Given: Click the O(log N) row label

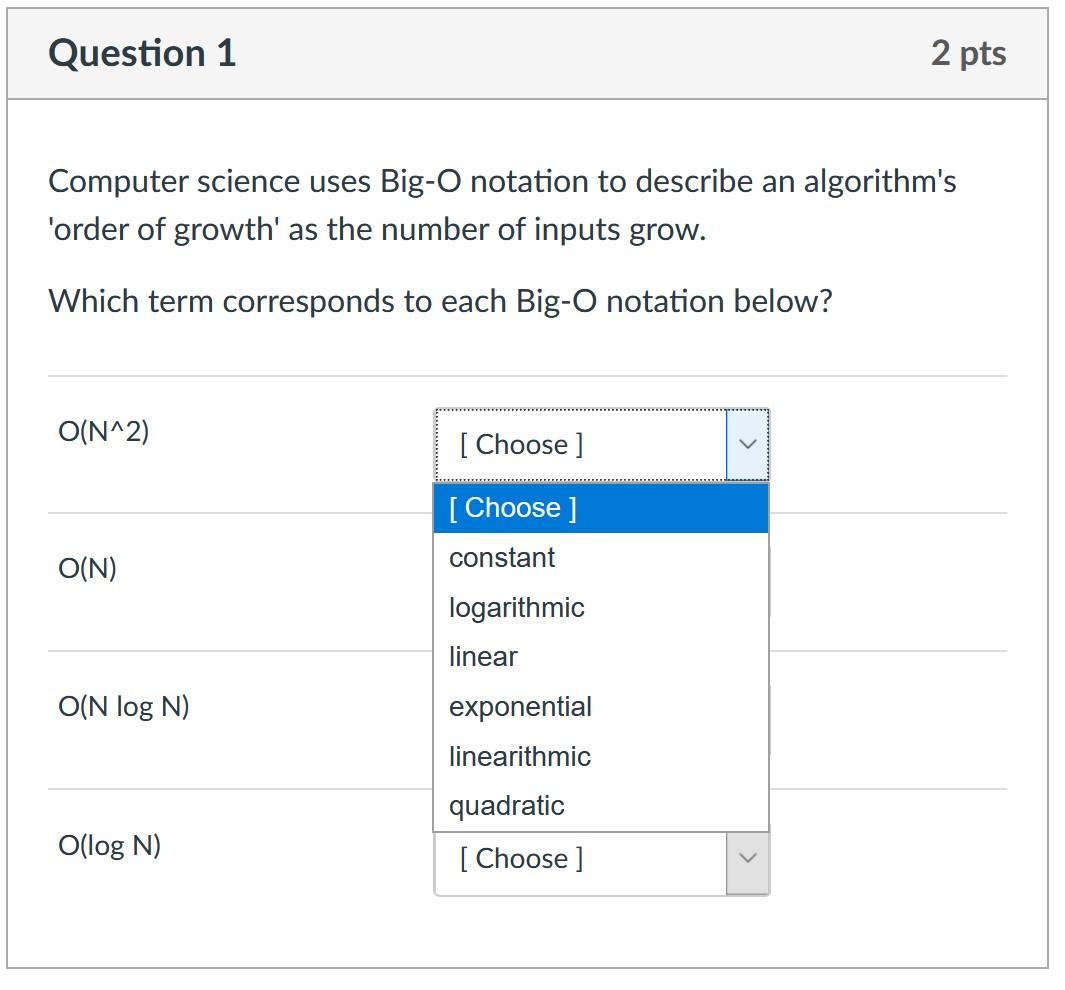Looking at the screenshot, I should (x=109, y=845).
